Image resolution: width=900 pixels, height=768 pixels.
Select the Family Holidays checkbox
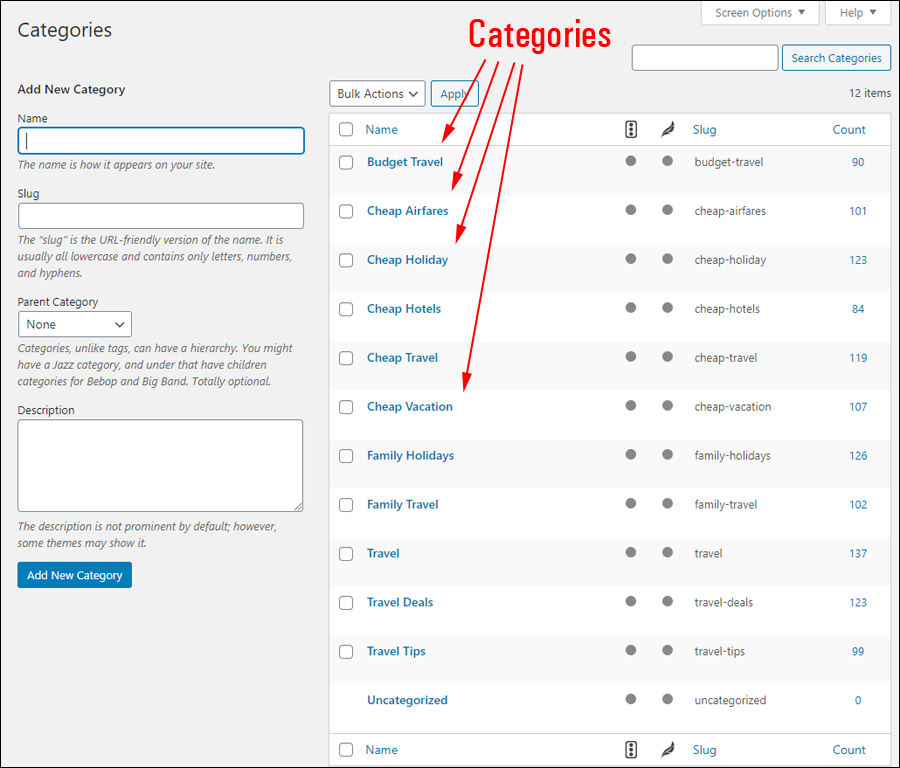[x=346, y=456]
